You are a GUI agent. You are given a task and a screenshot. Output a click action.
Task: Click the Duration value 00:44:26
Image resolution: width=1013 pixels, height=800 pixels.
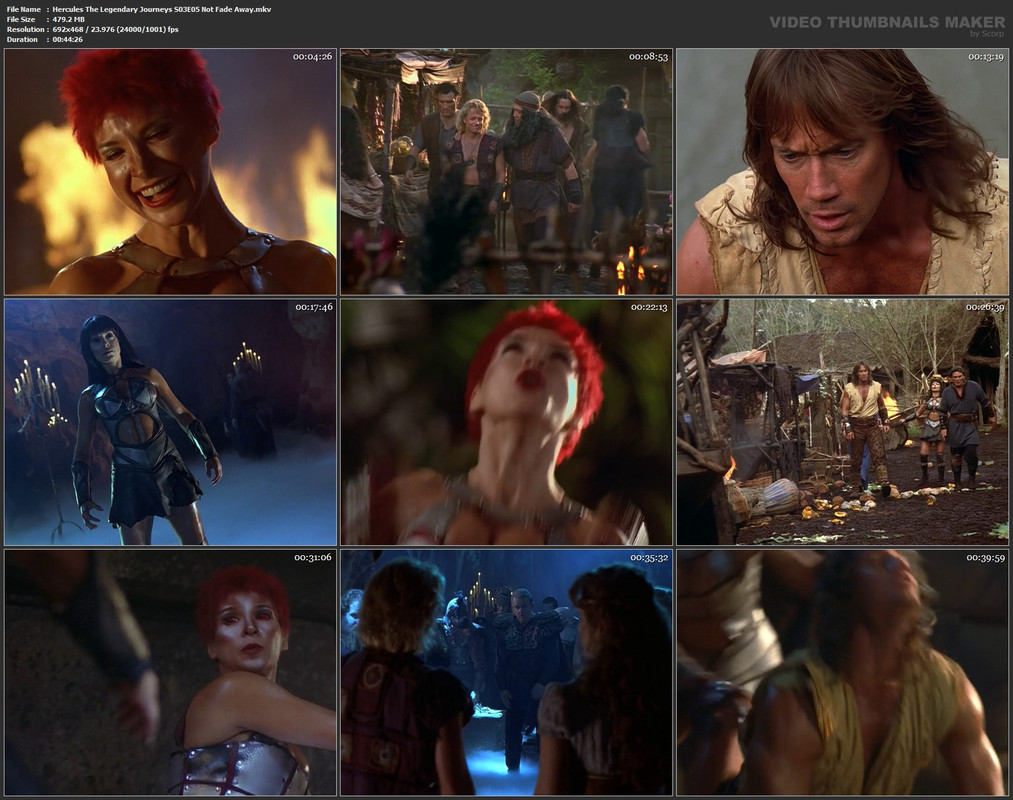click(x=67, y=39)
